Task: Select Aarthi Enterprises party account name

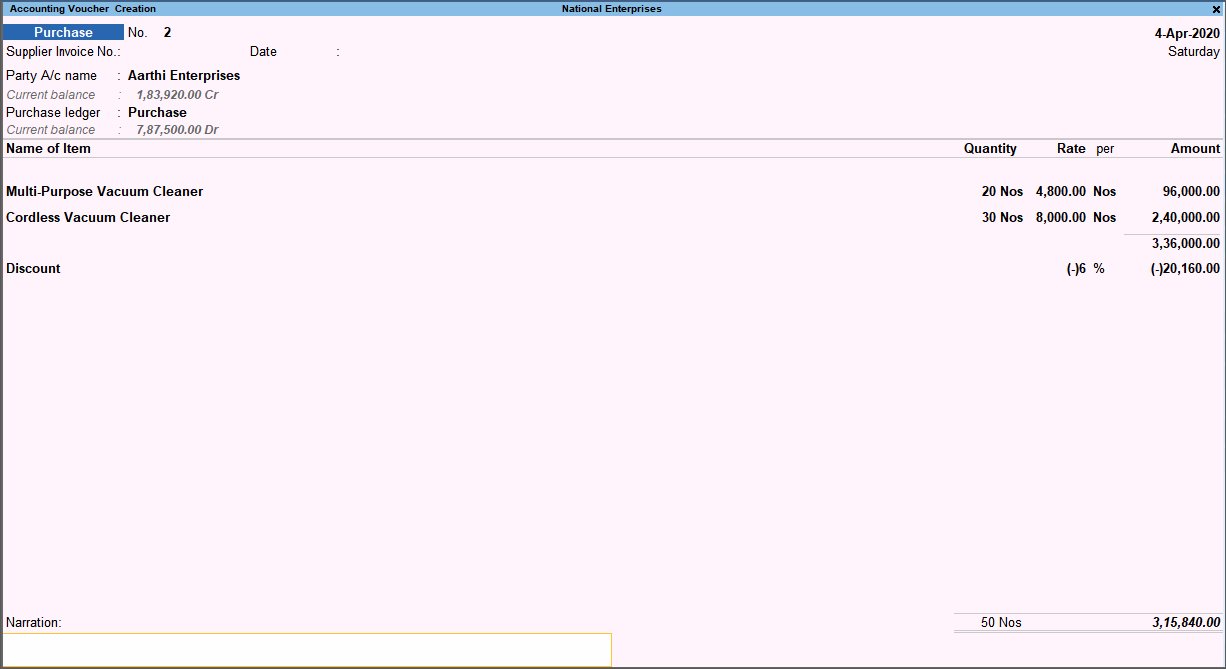Action: pyautogui.click(x=184, y=75)
